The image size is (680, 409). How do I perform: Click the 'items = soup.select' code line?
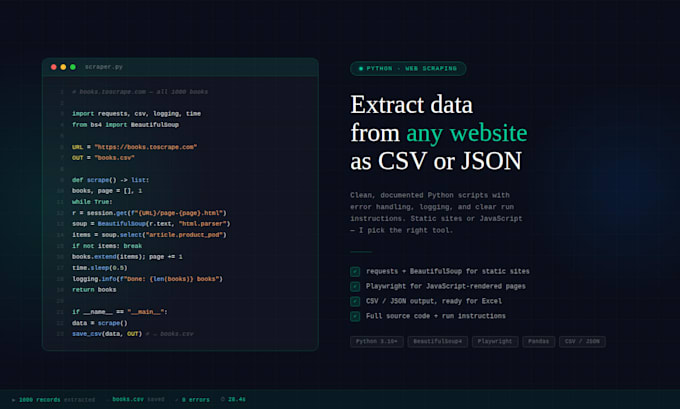(149, 235)
